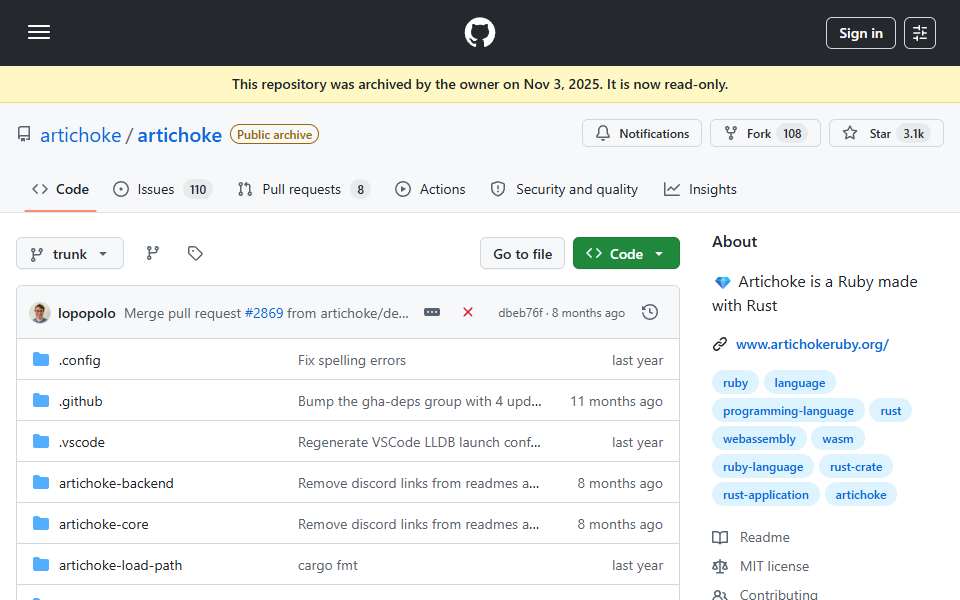Click 'Bump the gha-deps group' commit message
This screenshot has width=960, height=600.
click(419, 401)
